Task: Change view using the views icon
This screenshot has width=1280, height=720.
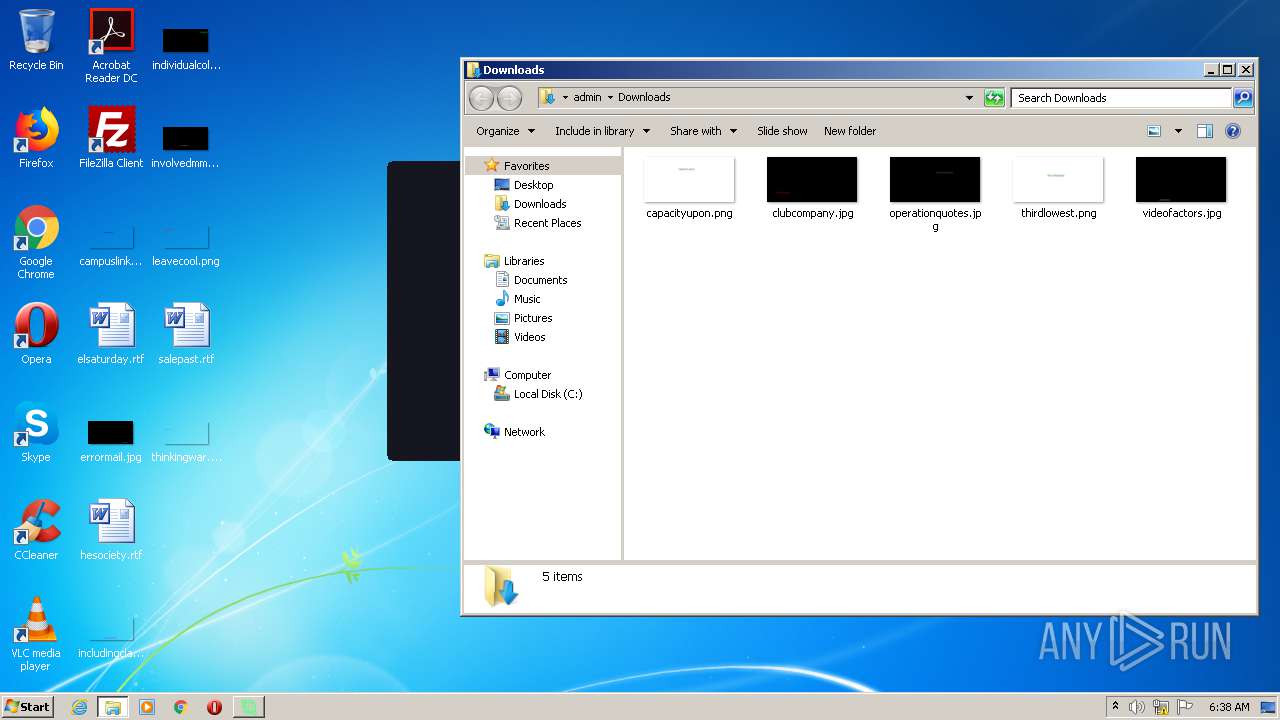Action: (1154, 131)
